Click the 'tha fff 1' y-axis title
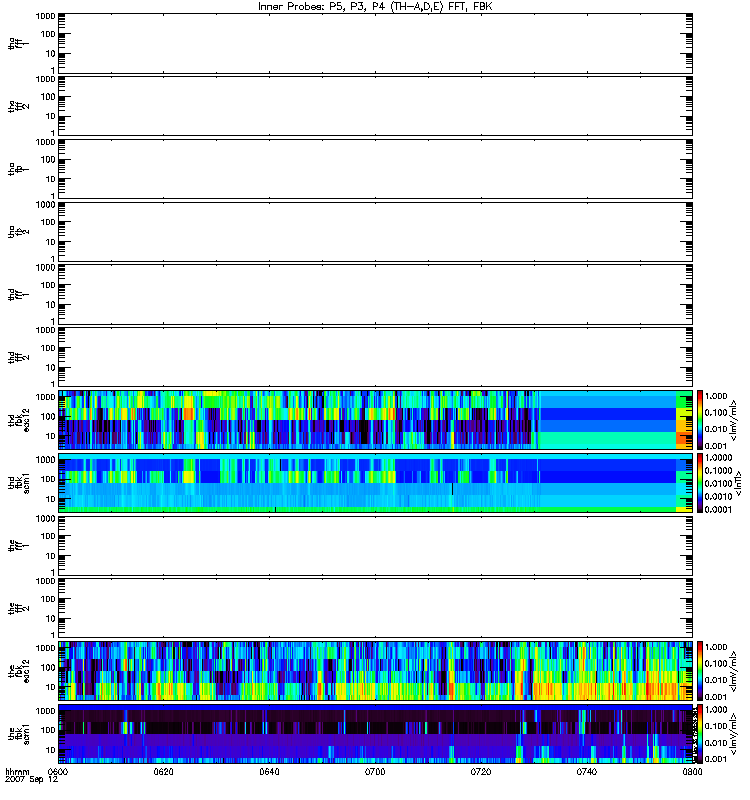750x800 pixels. click(x=19, y=43)
